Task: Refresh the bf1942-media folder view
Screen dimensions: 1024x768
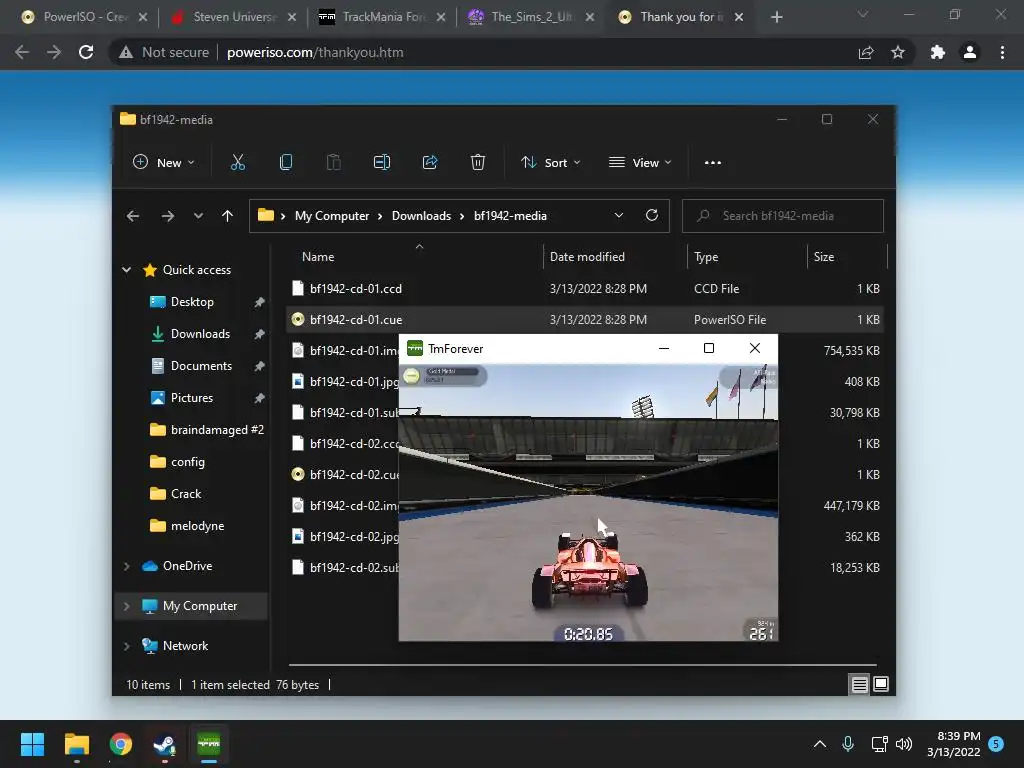Action: pyautogui.click(x=652, y=216)
